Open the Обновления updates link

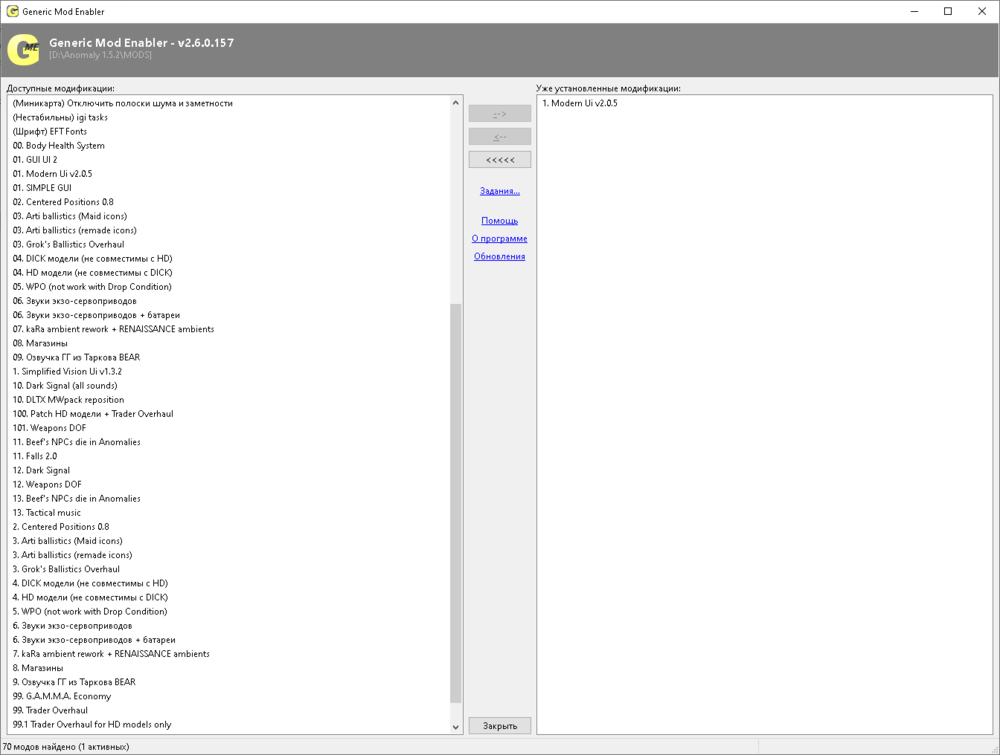pyautogui.click(x=499, y=257)
